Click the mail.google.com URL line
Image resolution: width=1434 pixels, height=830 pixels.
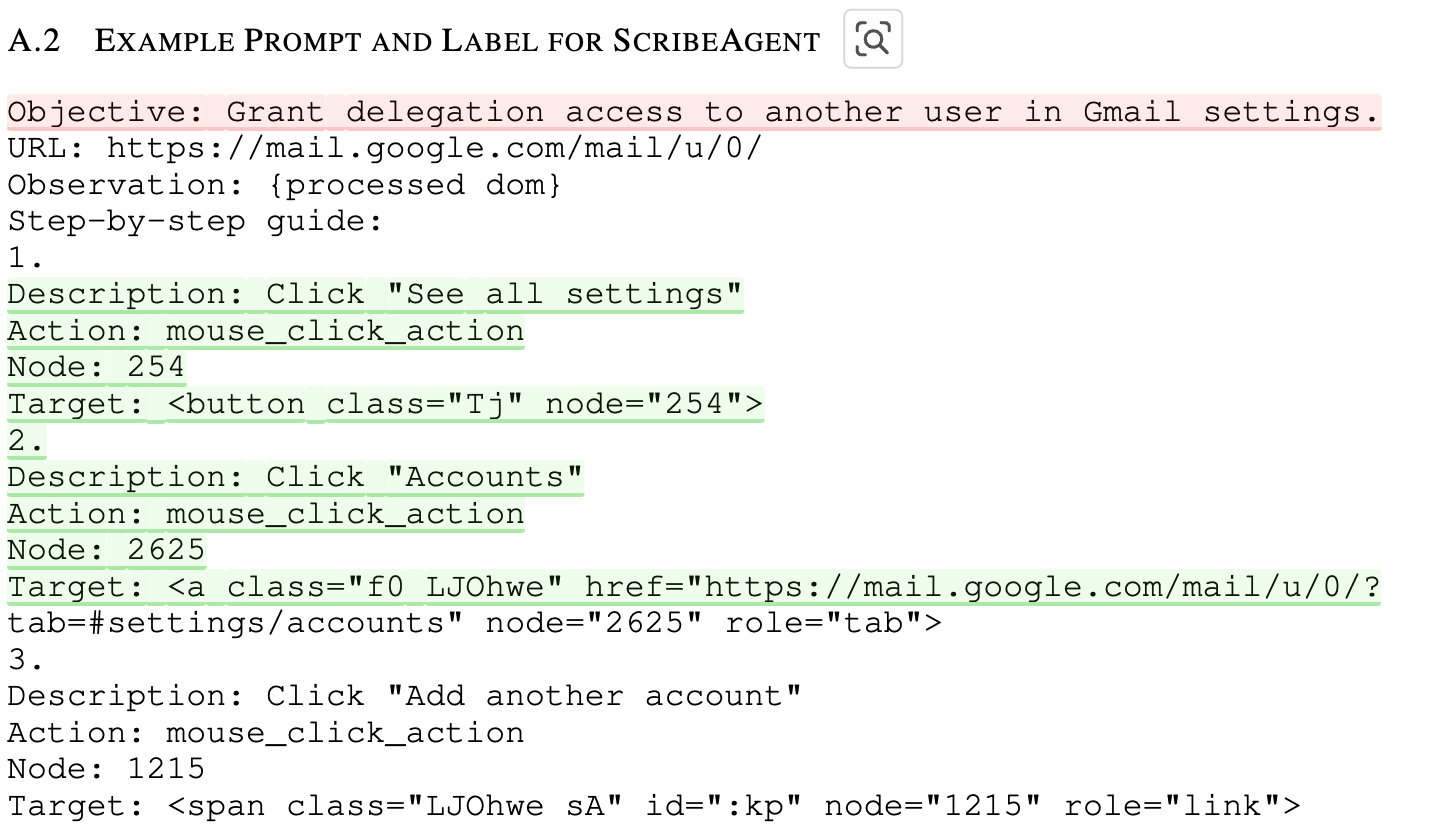(x=385, y=148)
